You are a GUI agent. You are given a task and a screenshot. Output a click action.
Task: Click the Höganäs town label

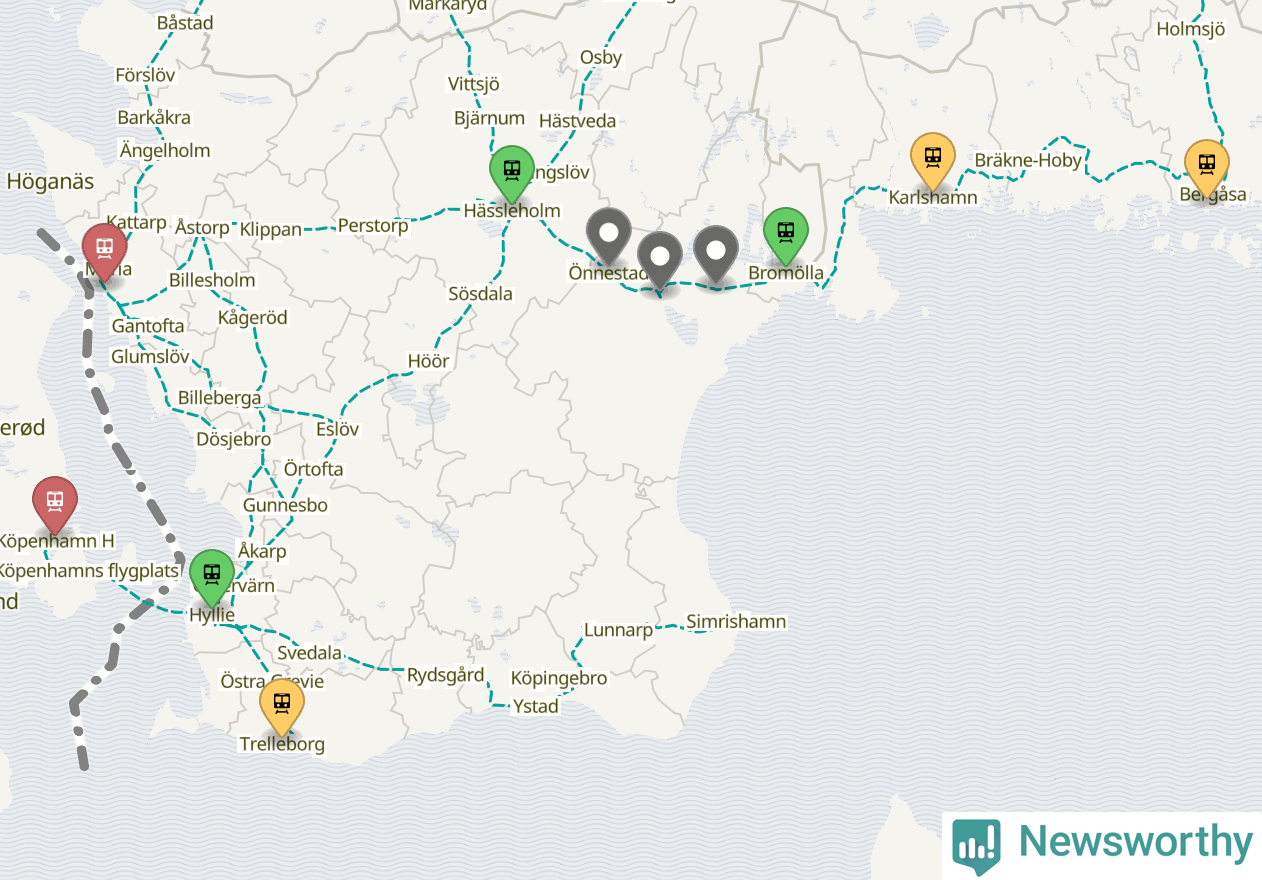pyautogui.click(x=50, y=182)
